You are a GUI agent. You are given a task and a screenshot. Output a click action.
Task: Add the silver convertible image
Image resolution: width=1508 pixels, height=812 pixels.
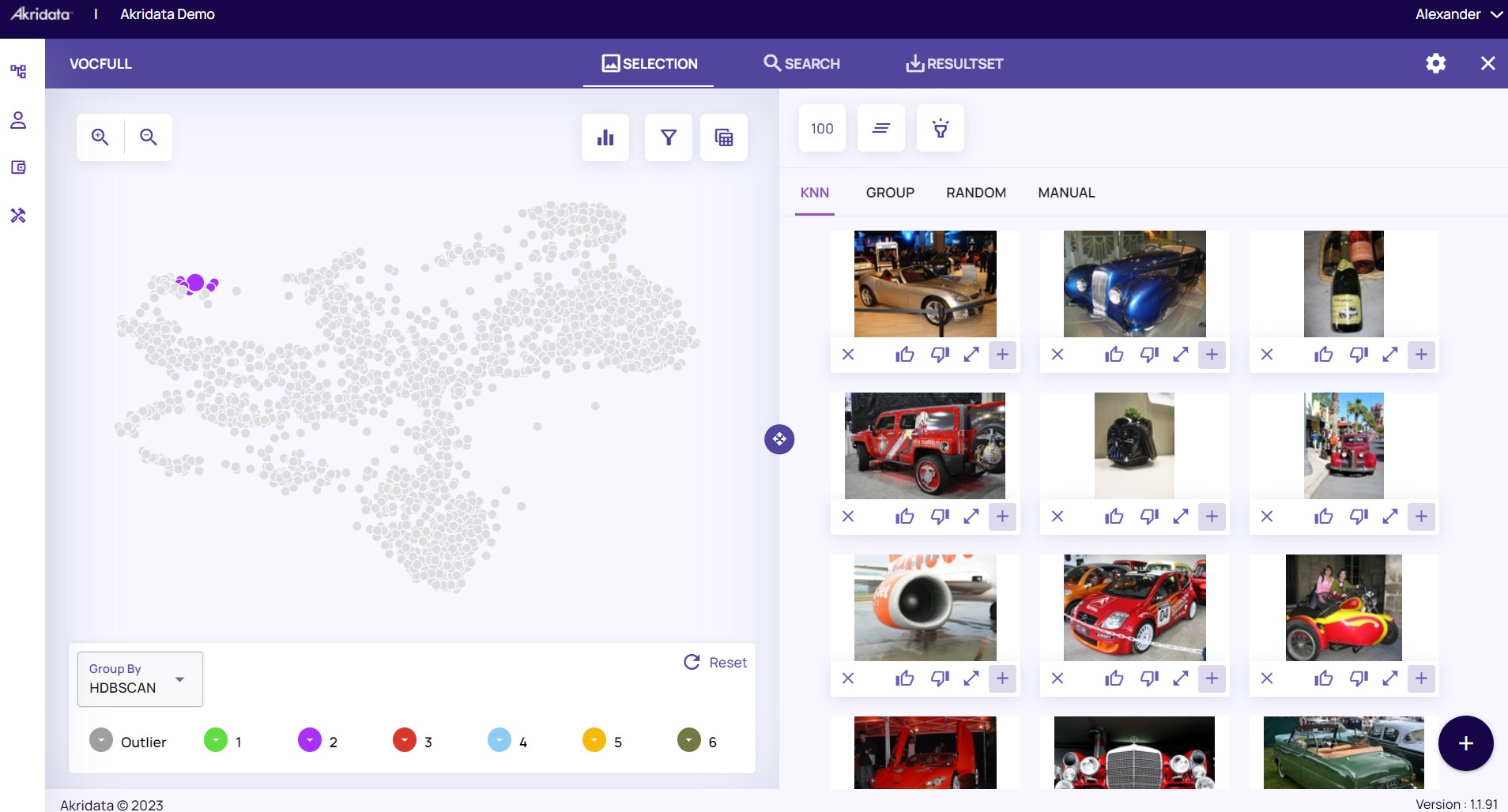point(1002,355)
